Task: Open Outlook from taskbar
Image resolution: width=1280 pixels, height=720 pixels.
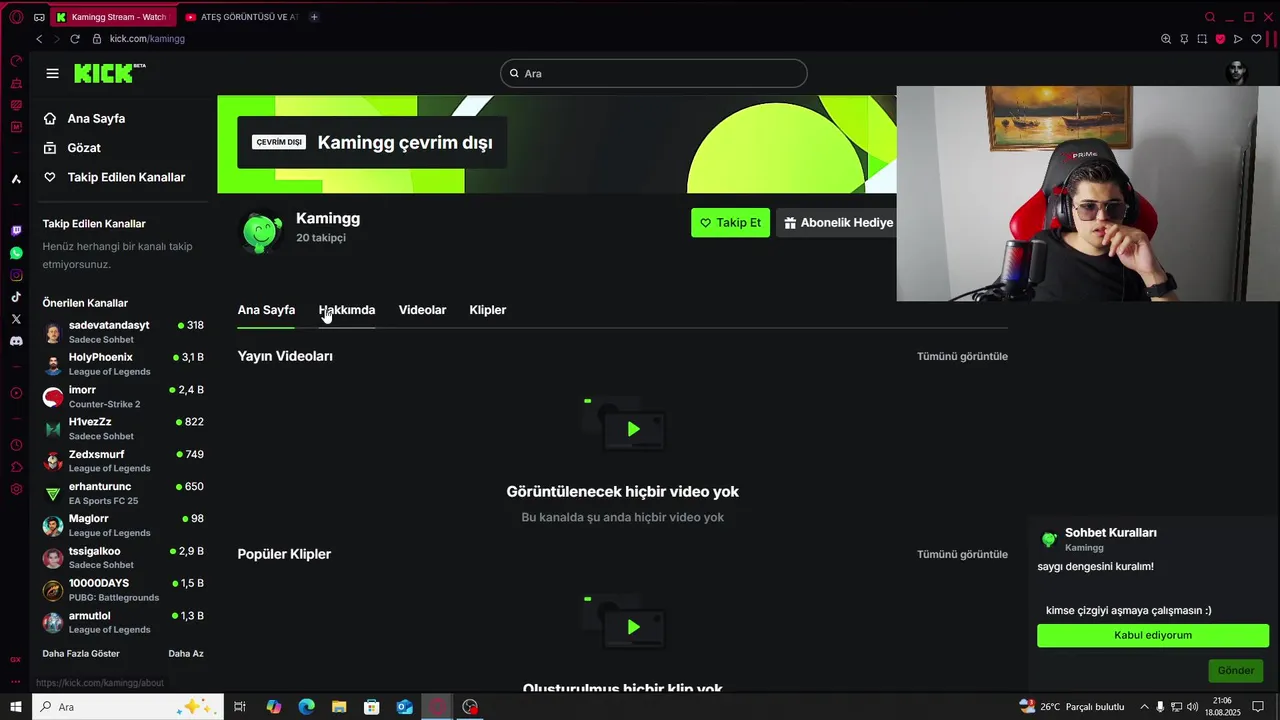Action: [x=404, y=707]
